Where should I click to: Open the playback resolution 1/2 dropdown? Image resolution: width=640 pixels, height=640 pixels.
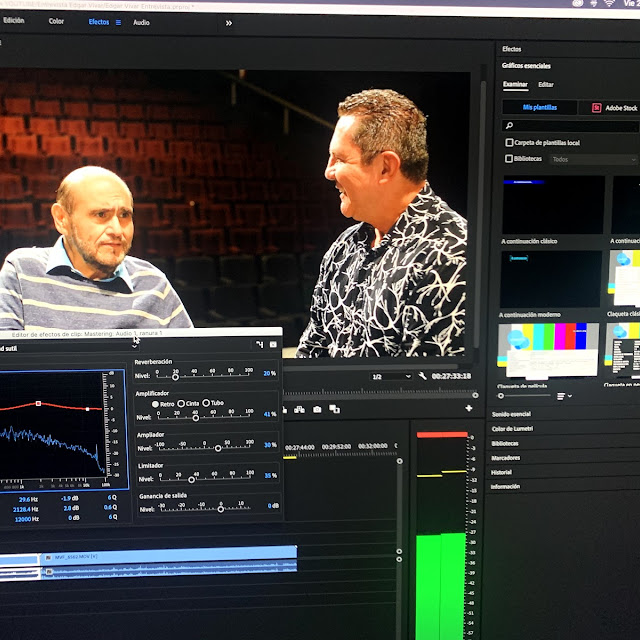[390, 376]
